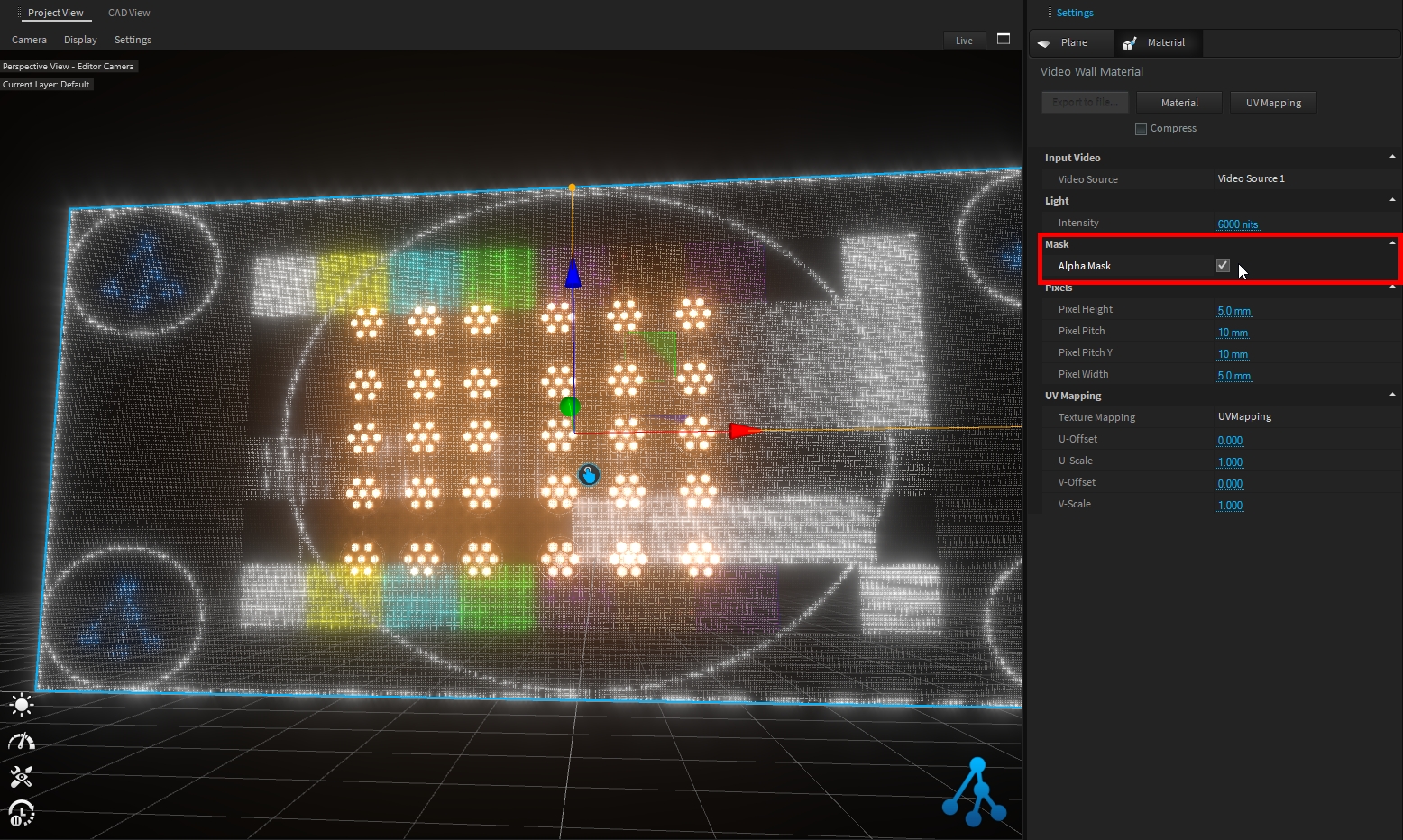Maximize viewport using icon next to Live
The width and height of the screenshot is (1403, 840).
1004,39
